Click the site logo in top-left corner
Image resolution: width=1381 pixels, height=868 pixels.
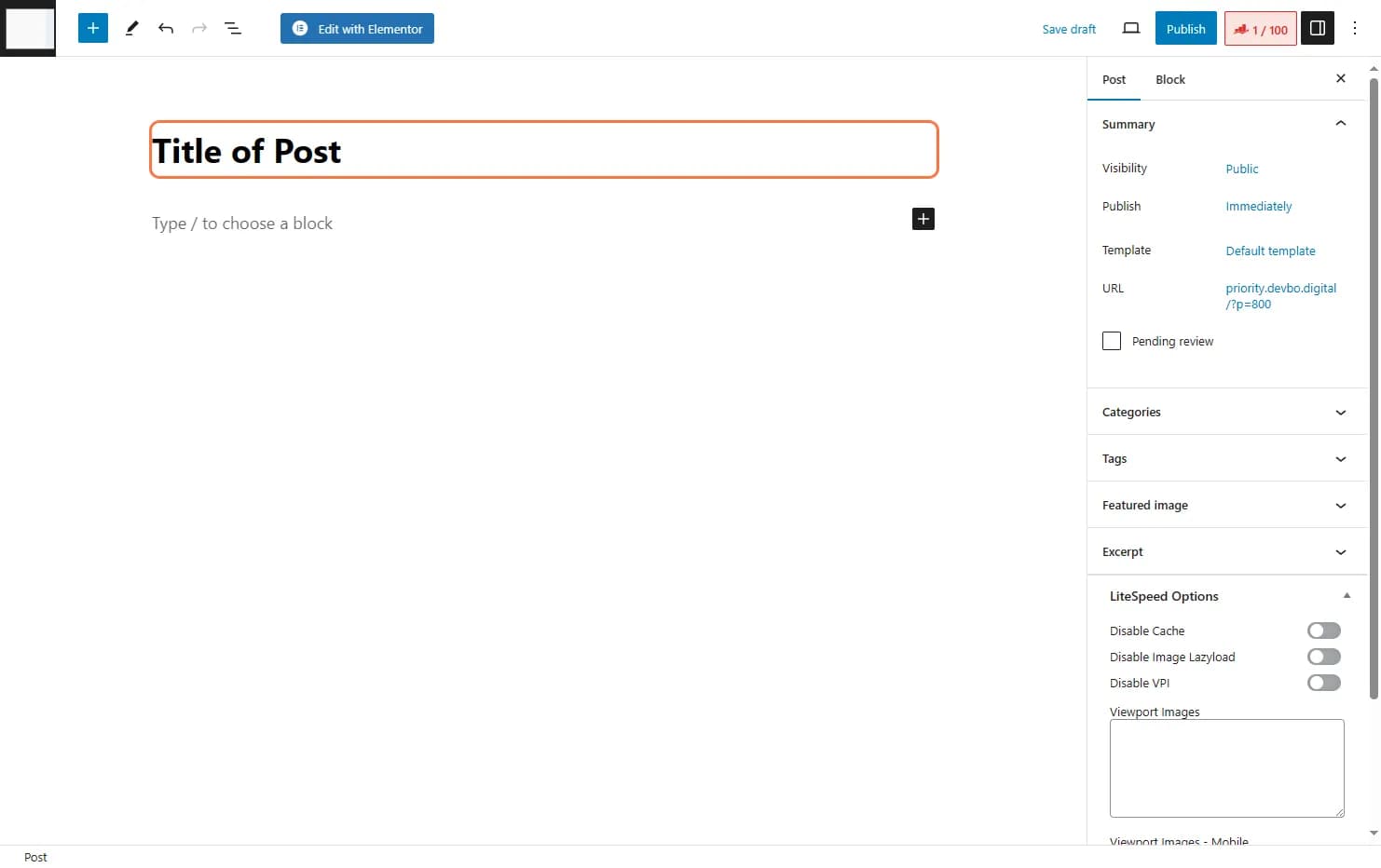click(x=28, y=28)
